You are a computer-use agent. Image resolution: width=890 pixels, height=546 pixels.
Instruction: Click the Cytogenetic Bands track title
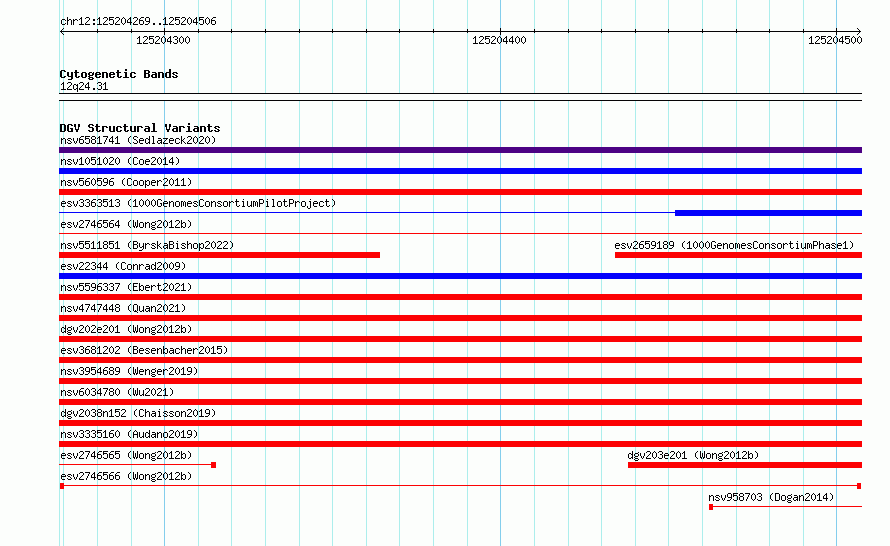click(x=119, y=74)
